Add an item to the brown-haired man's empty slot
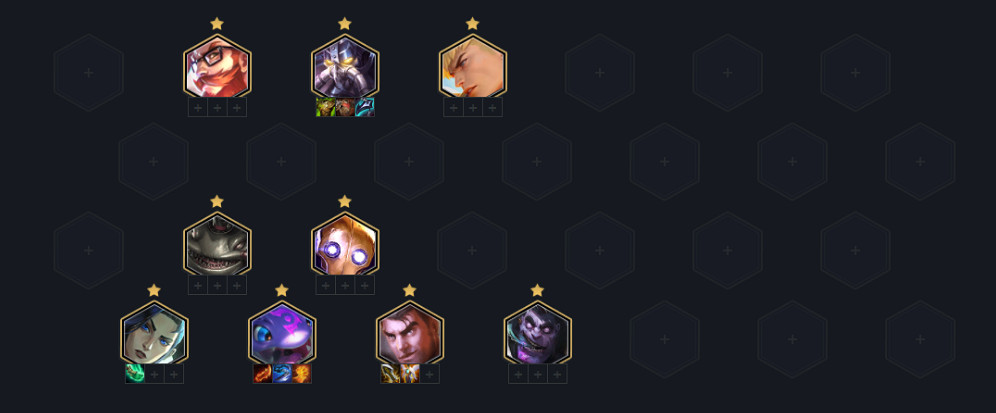The image size is (996, 413). (x=429, y=374)
